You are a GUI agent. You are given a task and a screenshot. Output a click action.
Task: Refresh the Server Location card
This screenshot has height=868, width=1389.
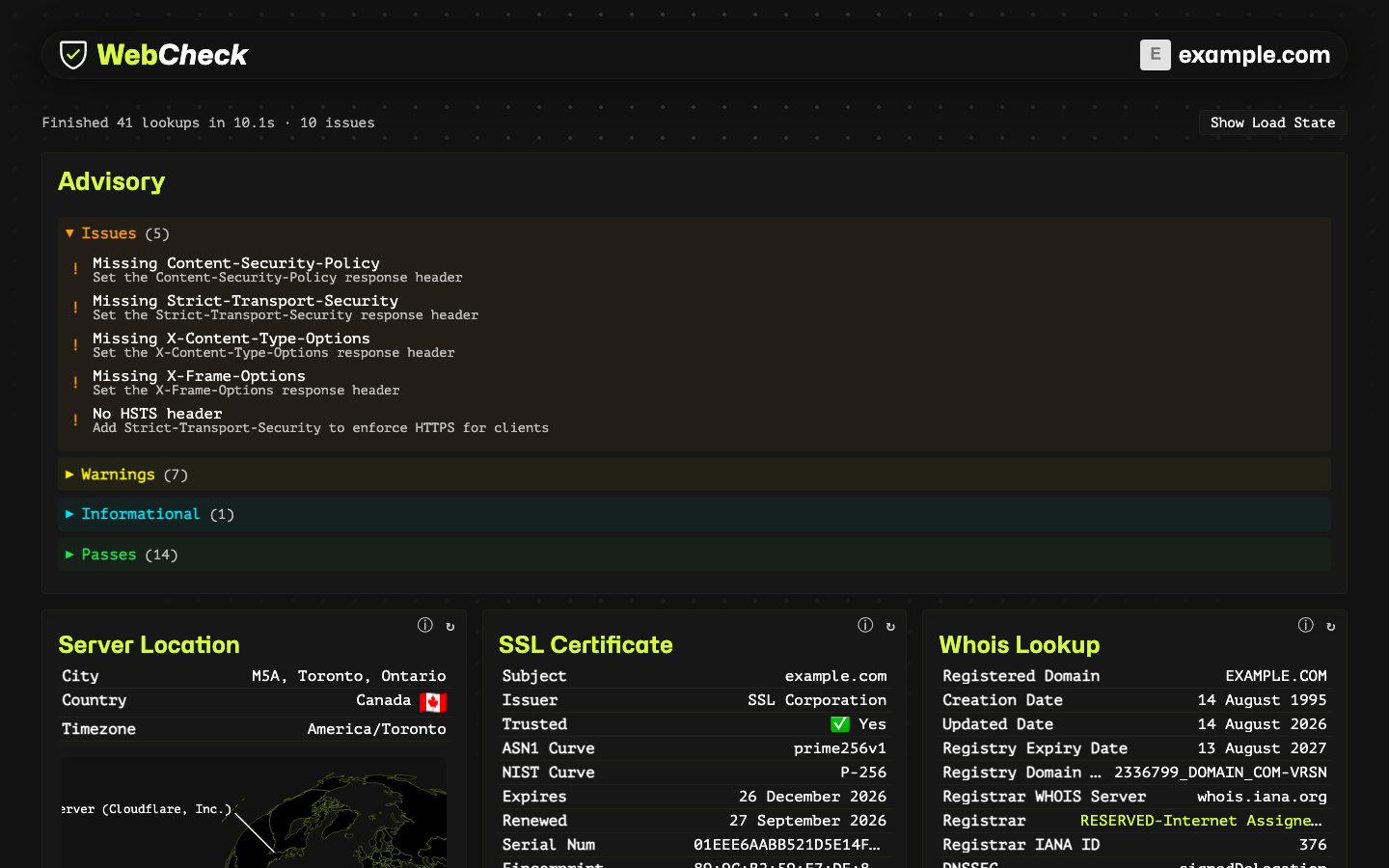tap(450, 626)
